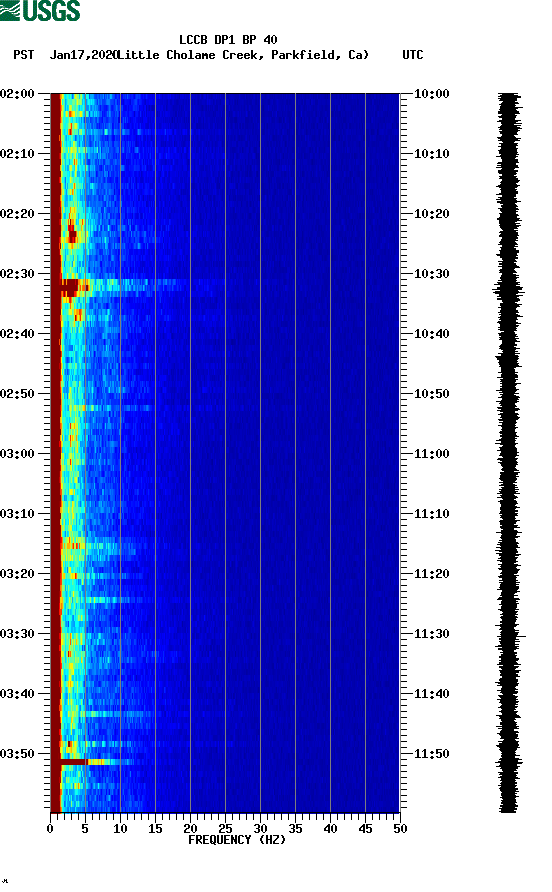Image resolution: width=552 pixels, height=892 pixels.
Task: Click the 35 Hz frequency axis label
Action: pyautogui.click(x=295, y=829)
